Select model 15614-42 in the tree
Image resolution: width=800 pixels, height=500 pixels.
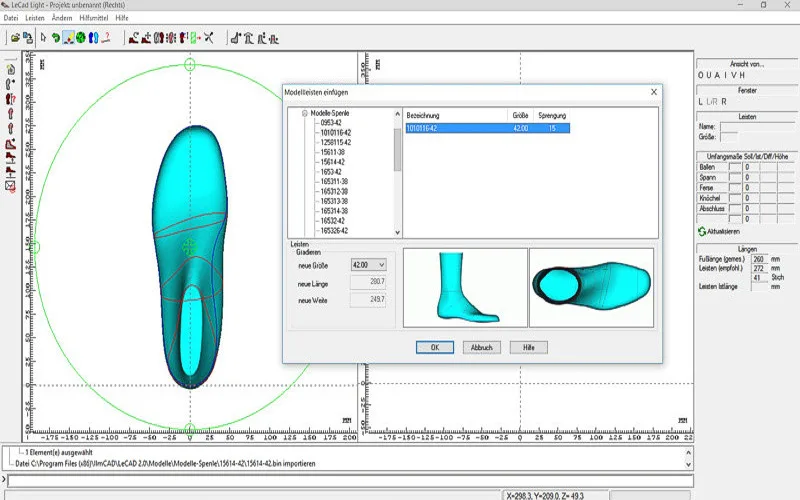tap(333, 162)
